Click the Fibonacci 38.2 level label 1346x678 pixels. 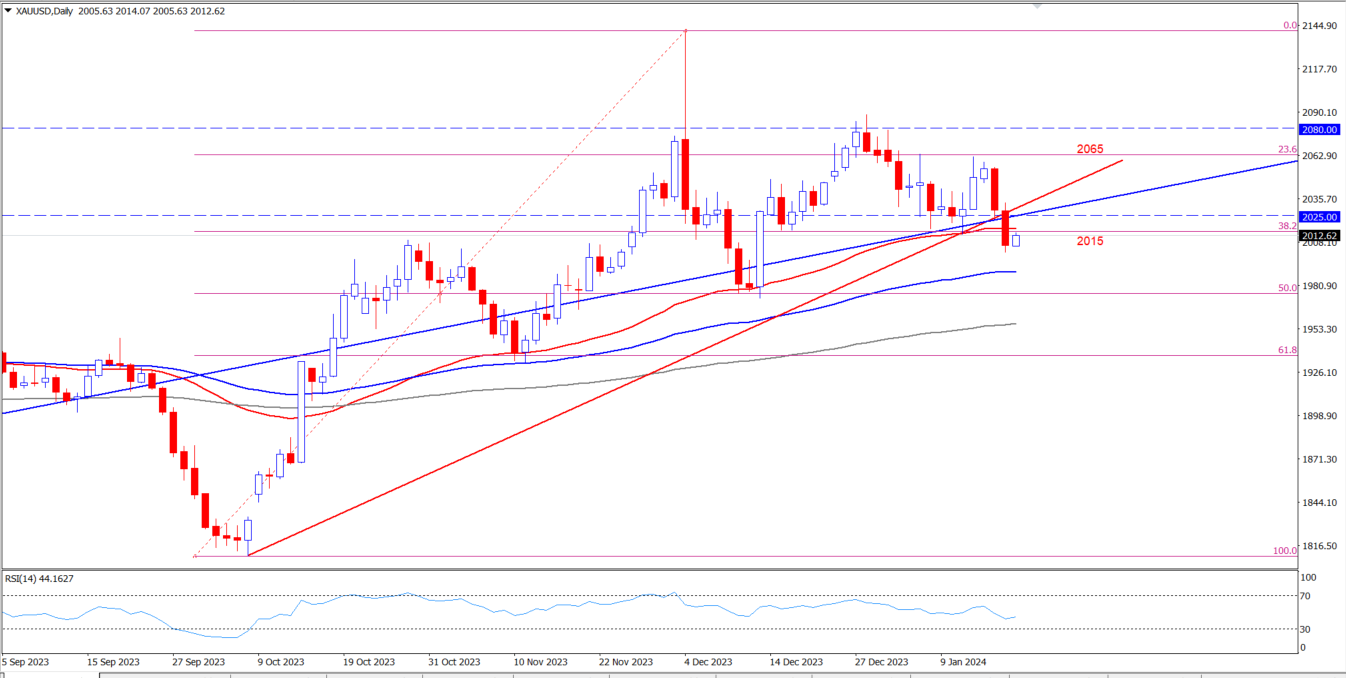tap(1288, 227)
